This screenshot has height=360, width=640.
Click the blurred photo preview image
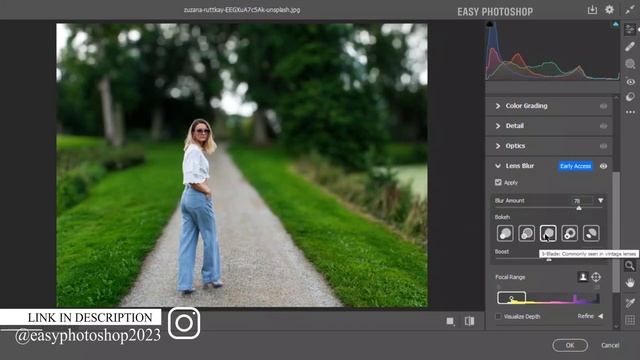(242, 165)
